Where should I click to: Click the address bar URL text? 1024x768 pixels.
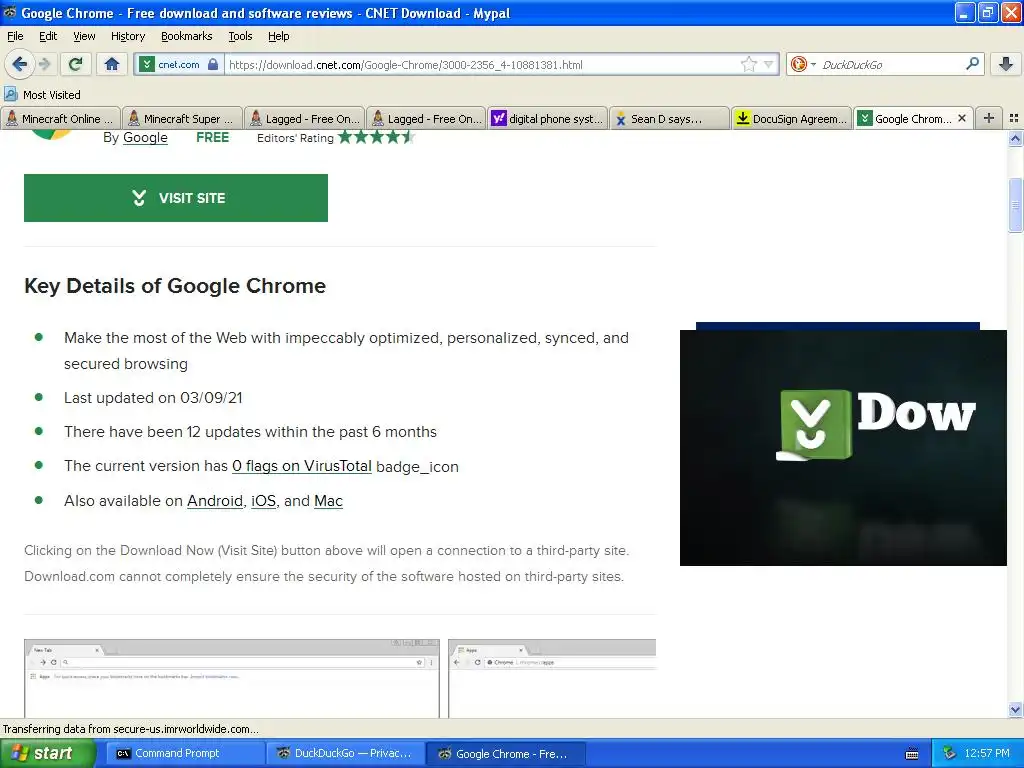(x=406, y=65)
